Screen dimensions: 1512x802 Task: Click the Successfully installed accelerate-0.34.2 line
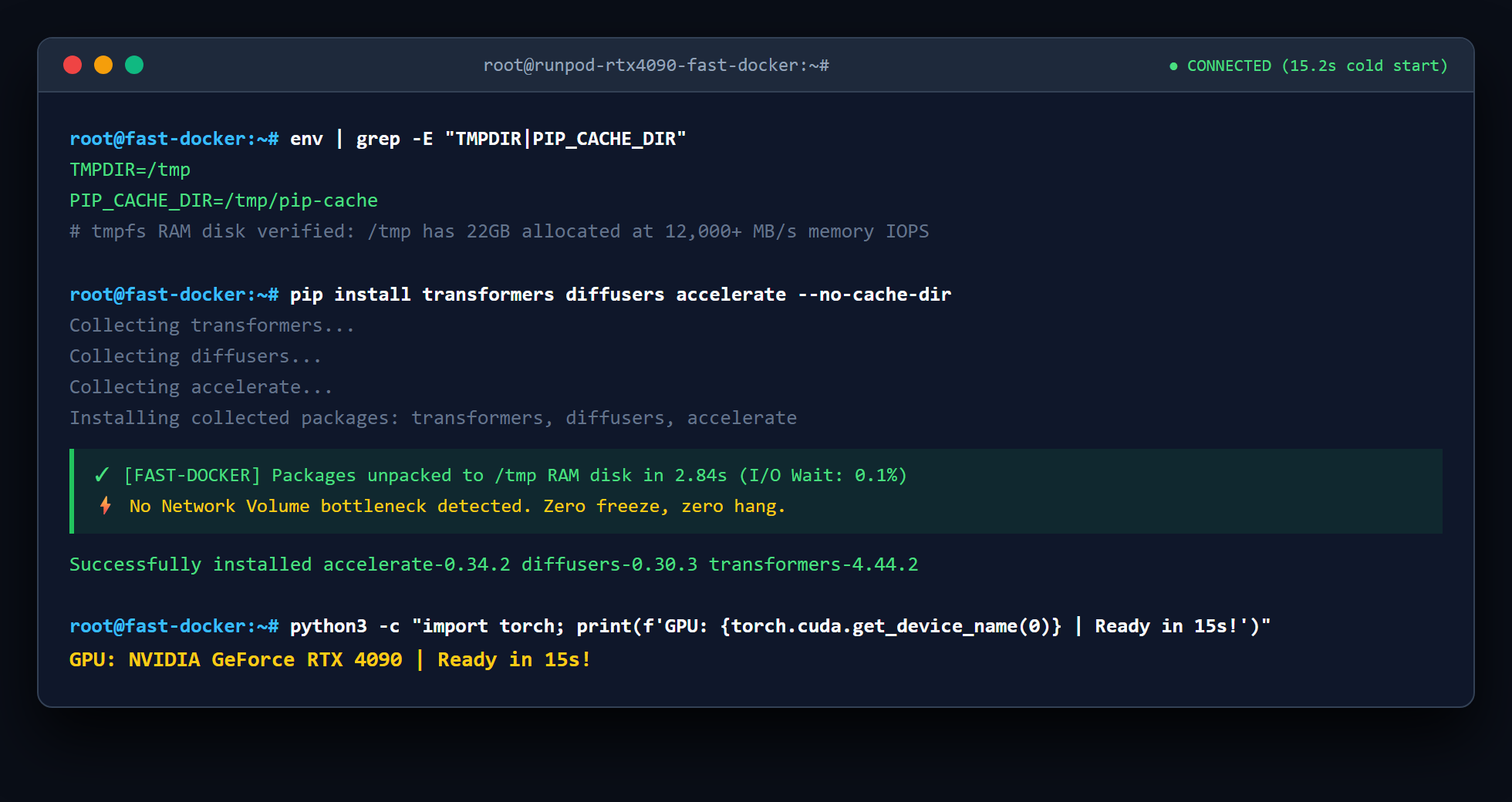(494, 564)
